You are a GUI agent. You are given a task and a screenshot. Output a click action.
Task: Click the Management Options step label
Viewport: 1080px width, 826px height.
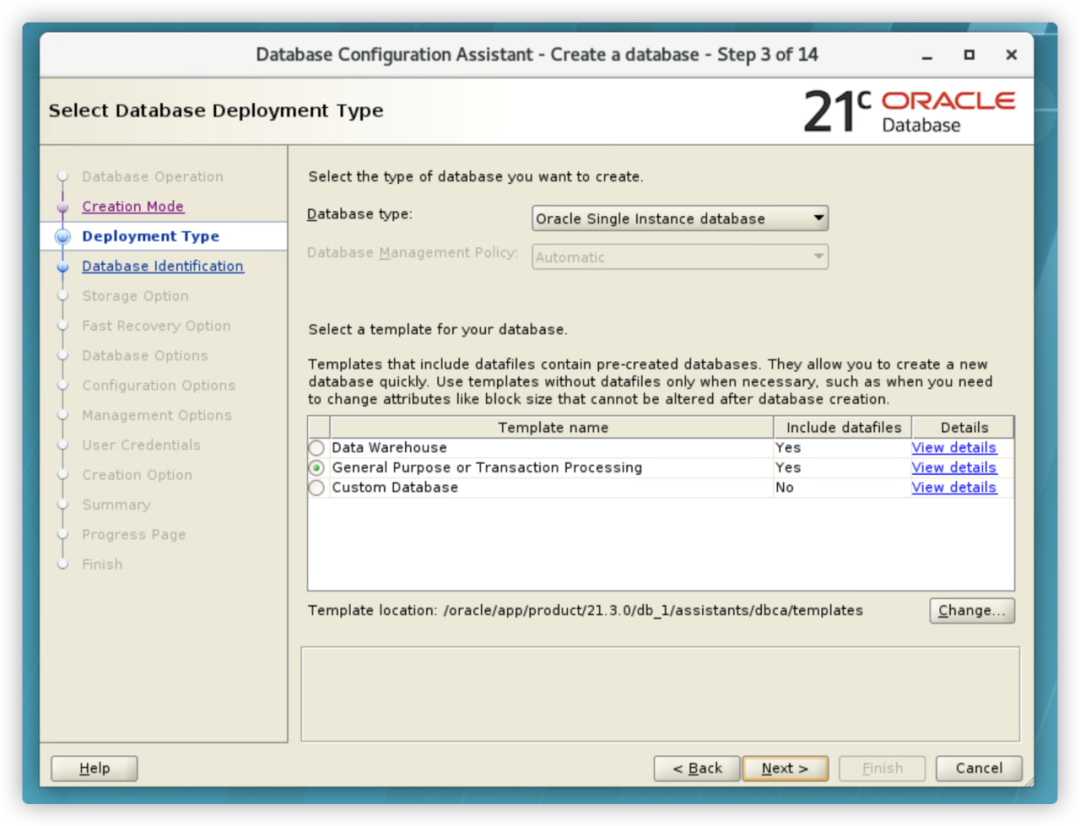point(156,415)
